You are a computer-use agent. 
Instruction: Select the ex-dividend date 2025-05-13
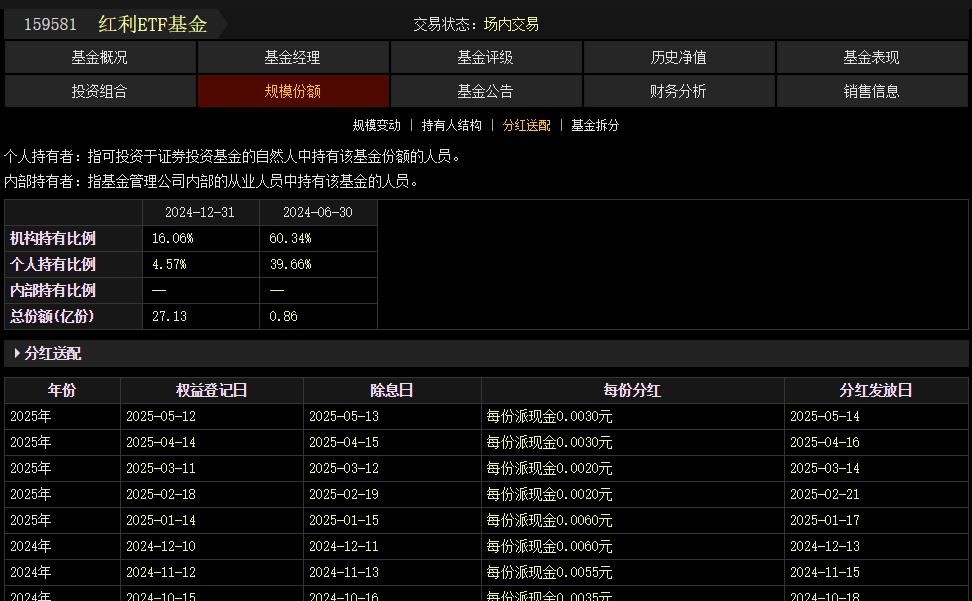click(344, 416)
